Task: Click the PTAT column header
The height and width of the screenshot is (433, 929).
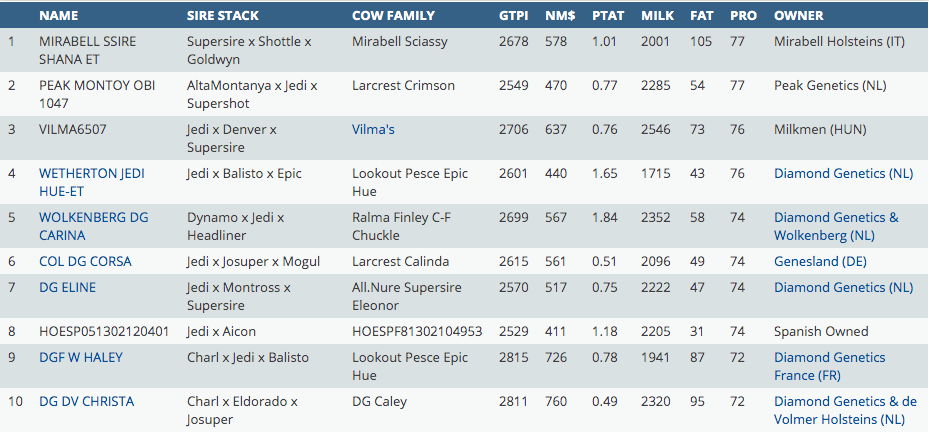Action: click(608, 16)
